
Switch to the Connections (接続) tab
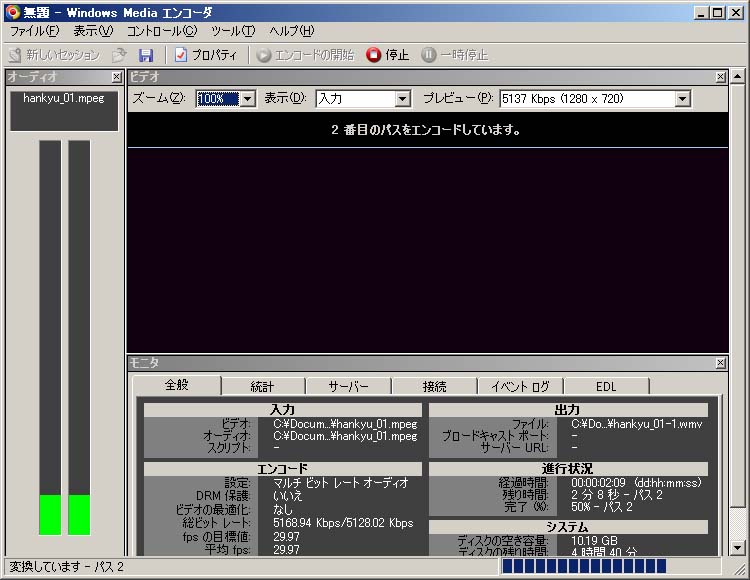(434, 386)
